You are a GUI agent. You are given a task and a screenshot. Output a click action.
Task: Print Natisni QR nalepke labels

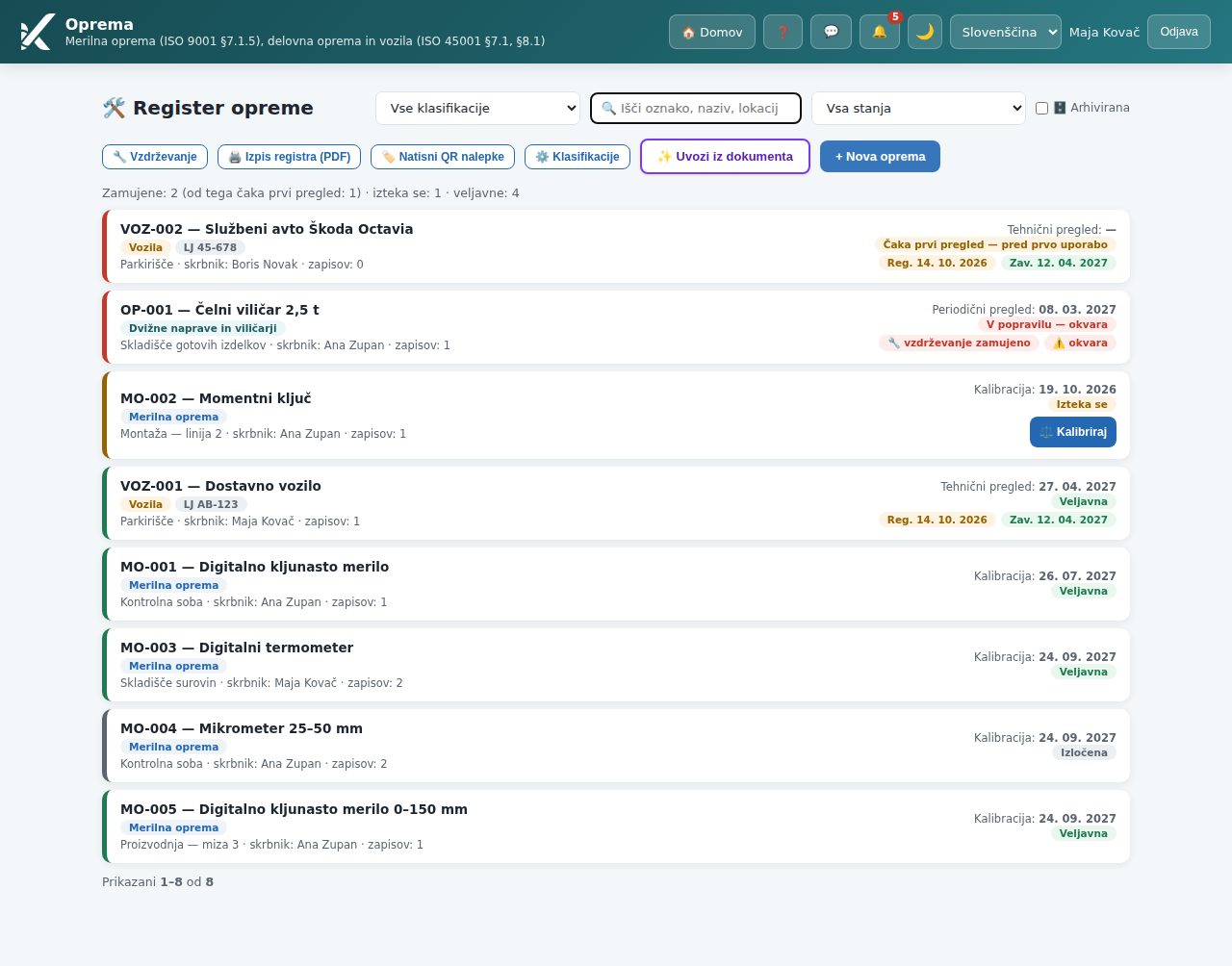pos(443,157)
